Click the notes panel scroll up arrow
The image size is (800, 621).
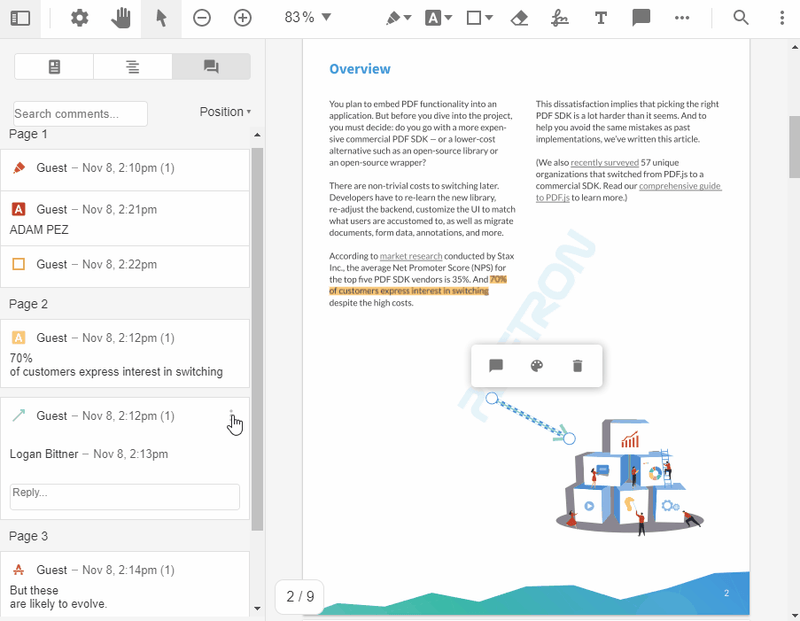(x=257, y=135)
